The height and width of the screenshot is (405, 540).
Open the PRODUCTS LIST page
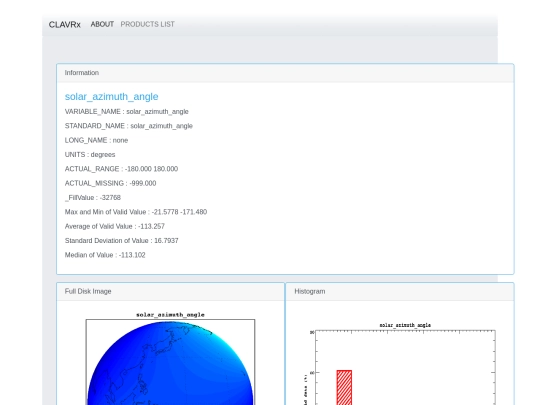(147, 24)
